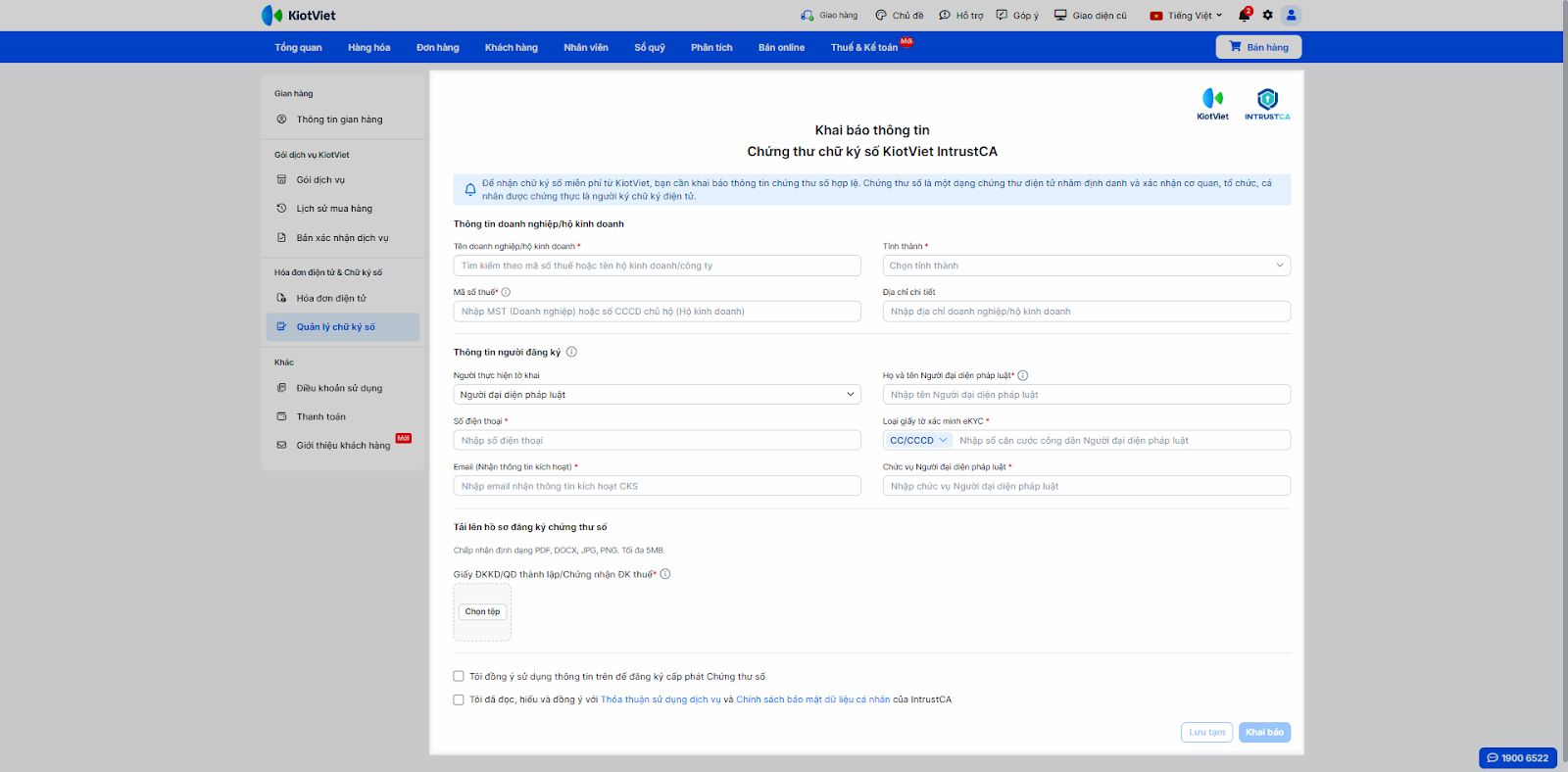Open the Hàng hóa menu

368,47
